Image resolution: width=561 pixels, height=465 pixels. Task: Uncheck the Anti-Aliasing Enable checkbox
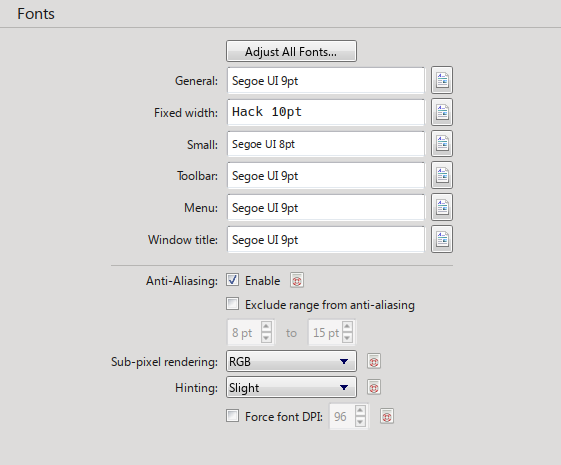coord(233,280)
